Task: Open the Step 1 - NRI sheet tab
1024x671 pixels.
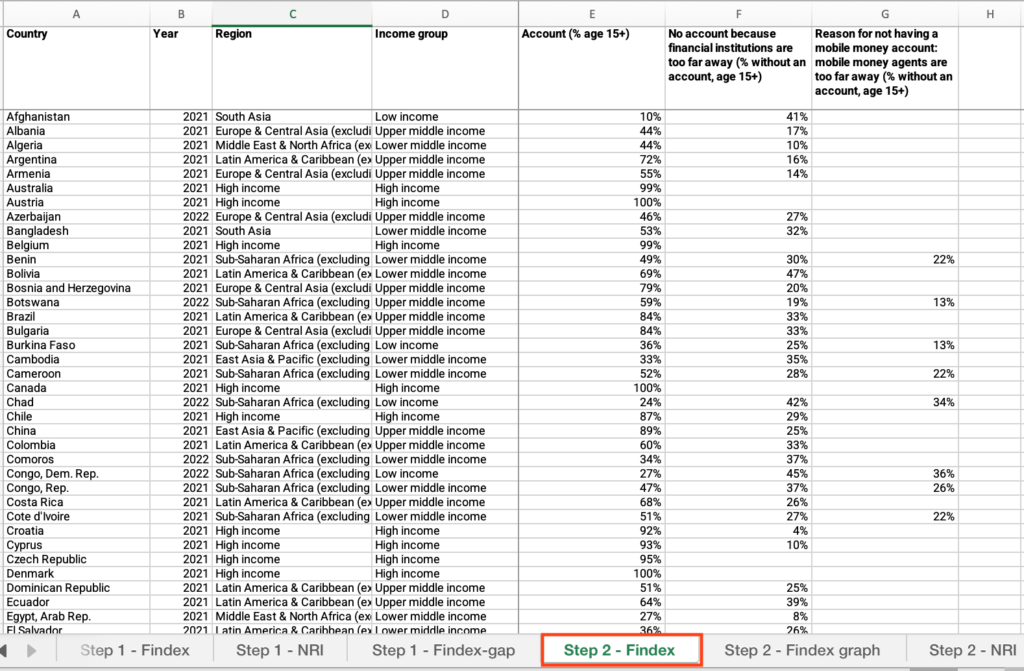Action: tap(280, 650)
